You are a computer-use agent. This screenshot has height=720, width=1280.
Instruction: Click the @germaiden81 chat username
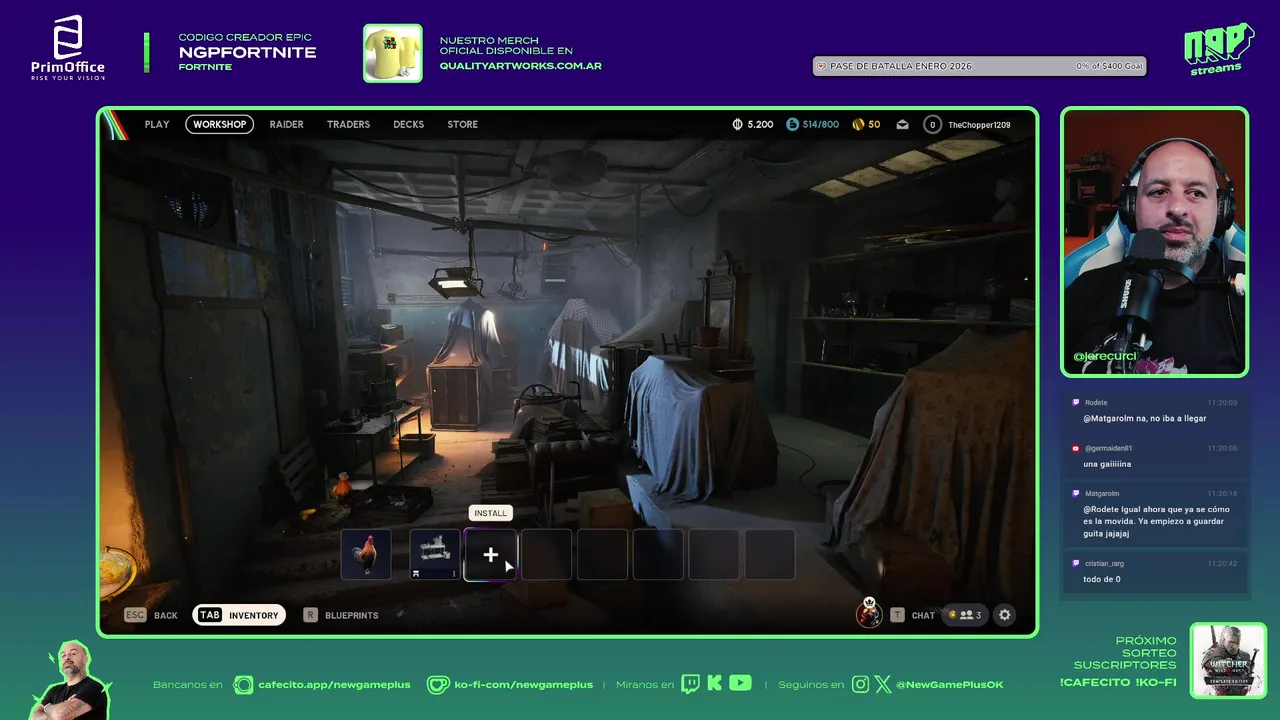[1108, 448]
